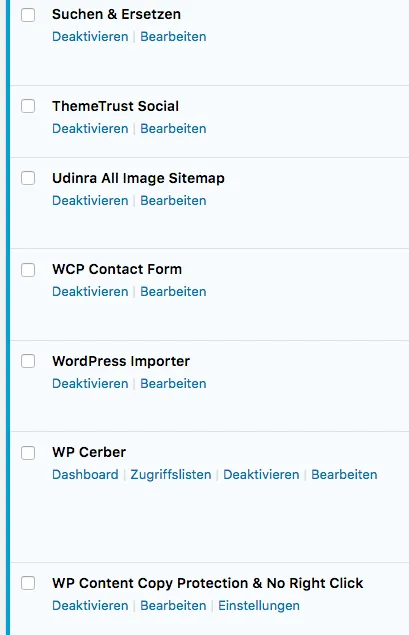
Task: Deactivate the Suchen & Ersetzen plugin
Action: (x=90, y=36)
